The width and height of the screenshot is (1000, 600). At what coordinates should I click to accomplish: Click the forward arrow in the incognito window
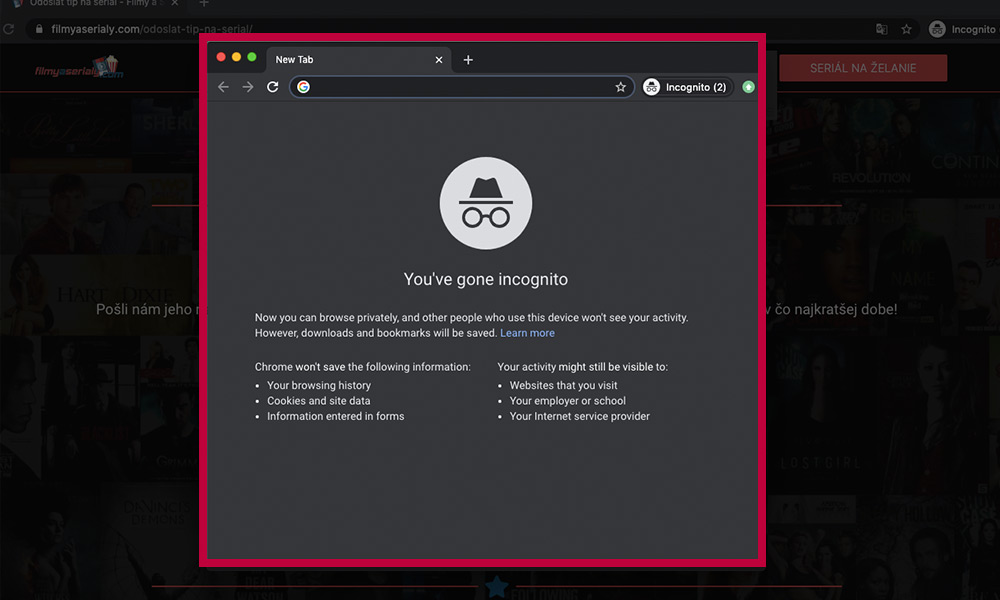248,87
